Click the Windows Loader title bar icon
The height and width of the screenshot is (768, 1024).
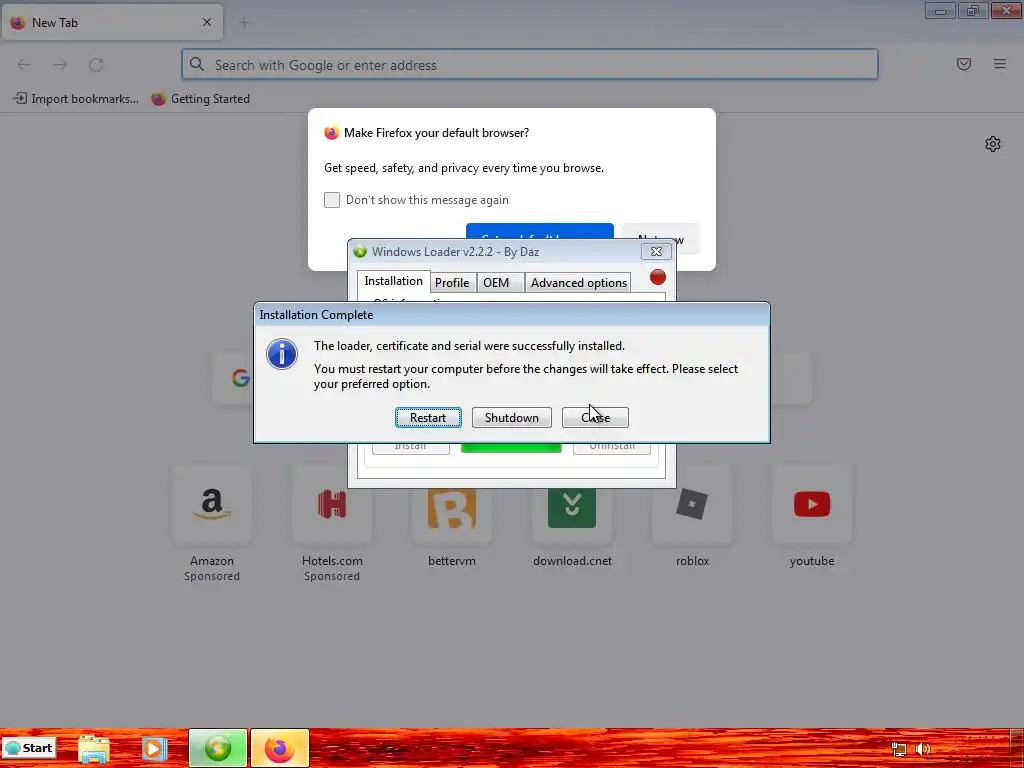tap(360, 251)
